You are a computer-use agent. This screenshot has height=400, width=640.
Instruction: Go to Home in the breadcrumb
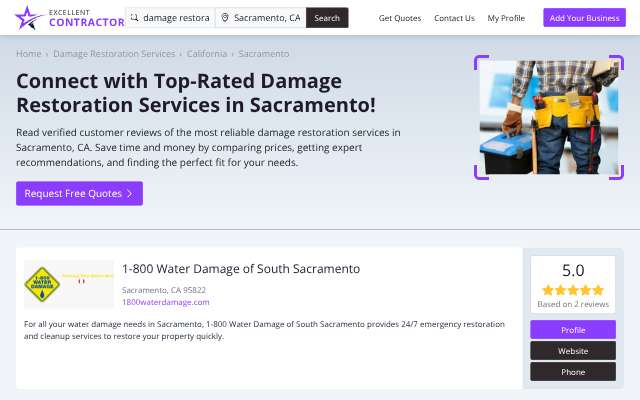(29, 54)
